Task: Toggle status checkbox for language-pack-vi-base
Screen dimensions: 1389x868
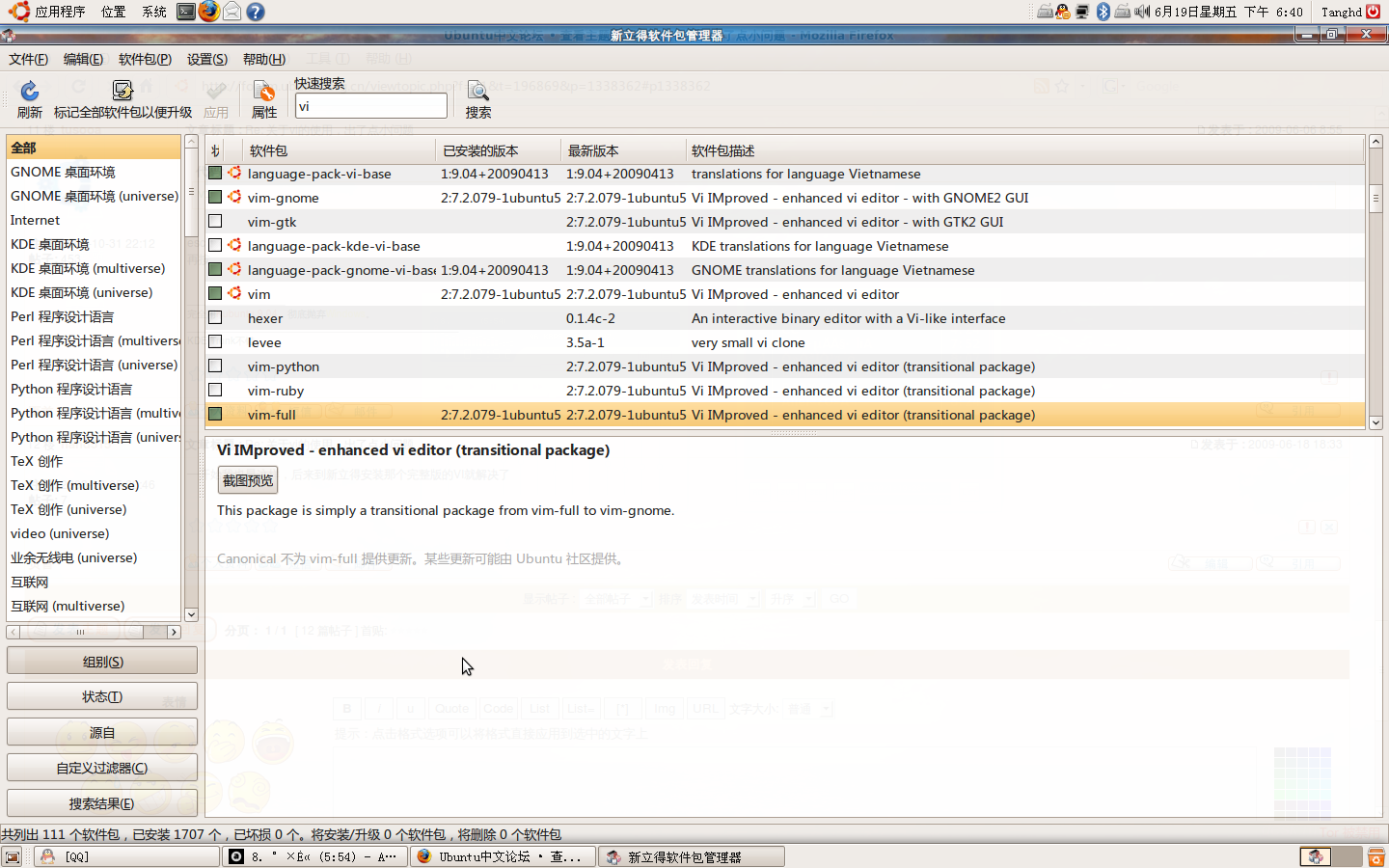Action: click(215, 173)
